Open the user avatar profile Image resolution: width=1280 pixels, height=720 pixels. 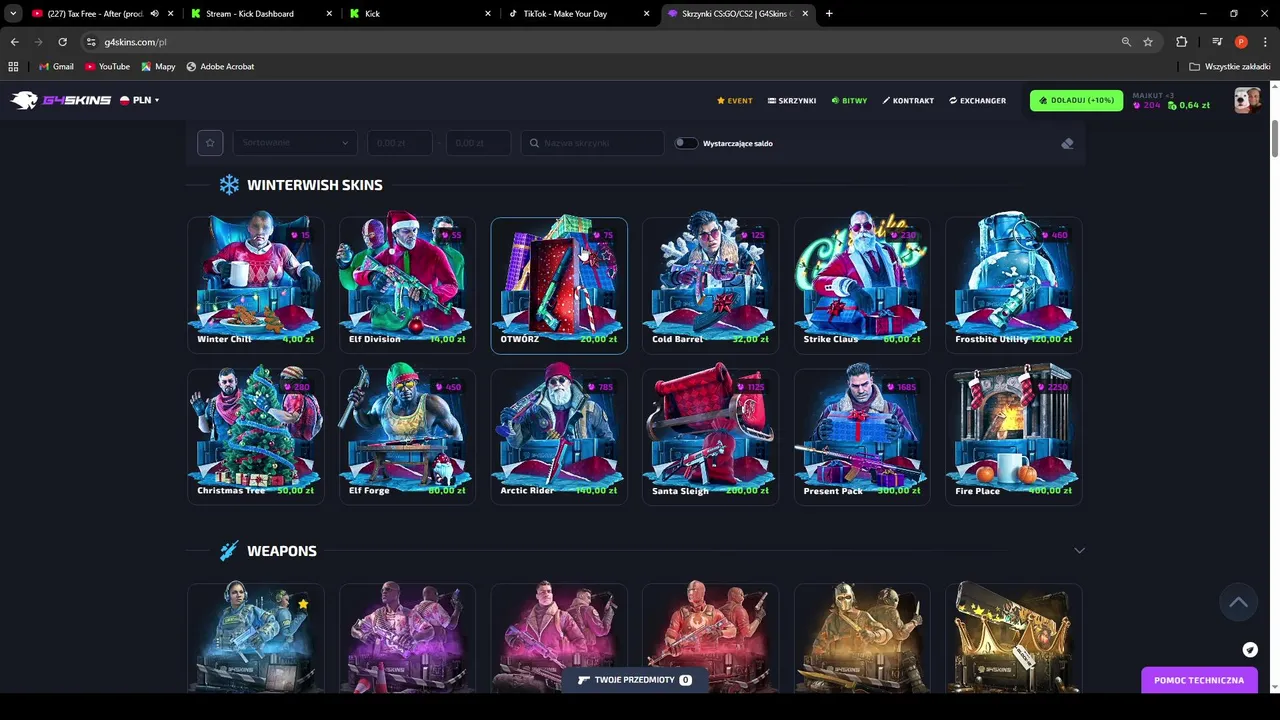click(x=1247, y=100)
